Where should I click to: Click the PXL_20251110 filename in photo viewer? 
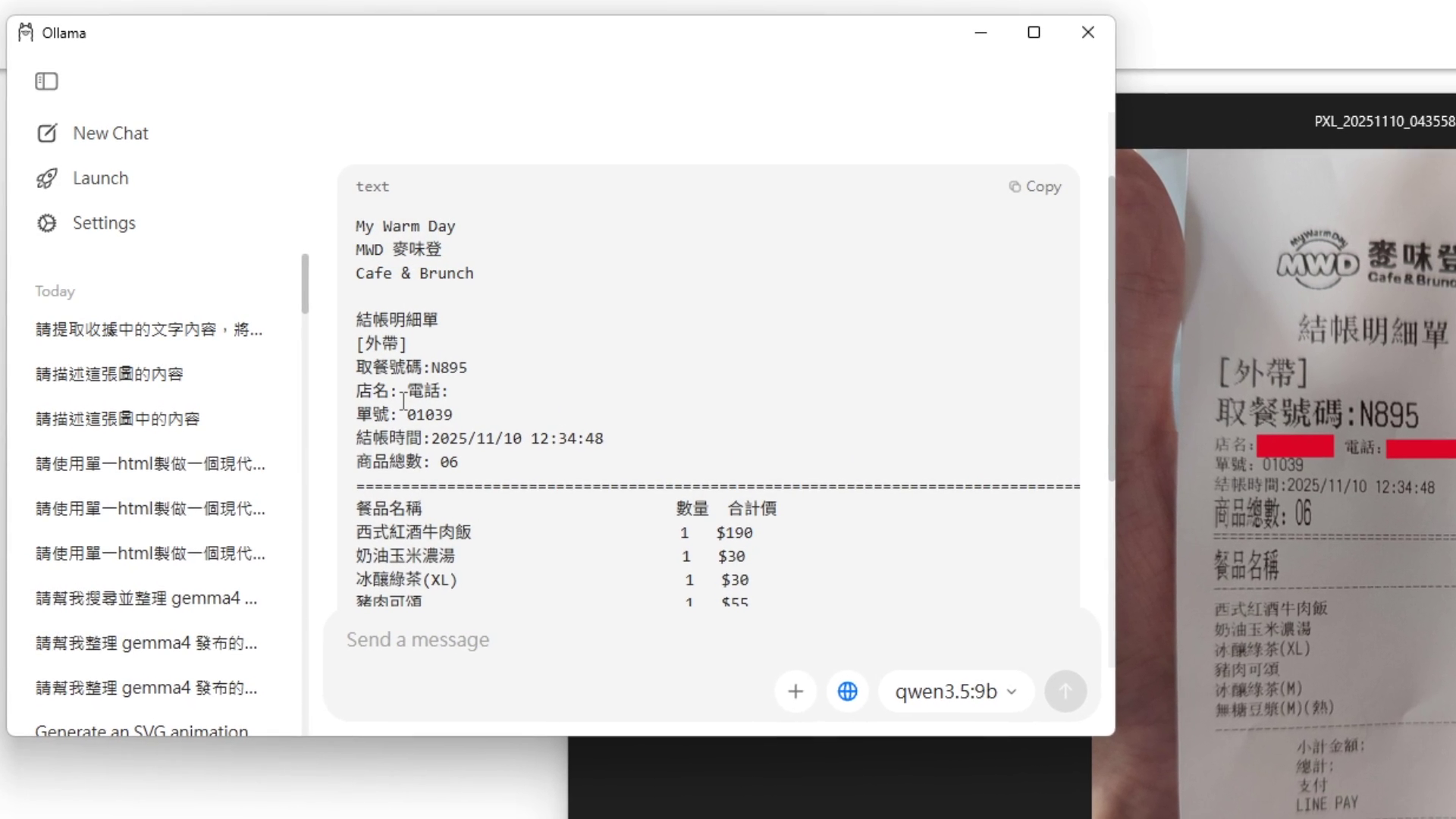pyautogui.click(x=1385, y=121)
